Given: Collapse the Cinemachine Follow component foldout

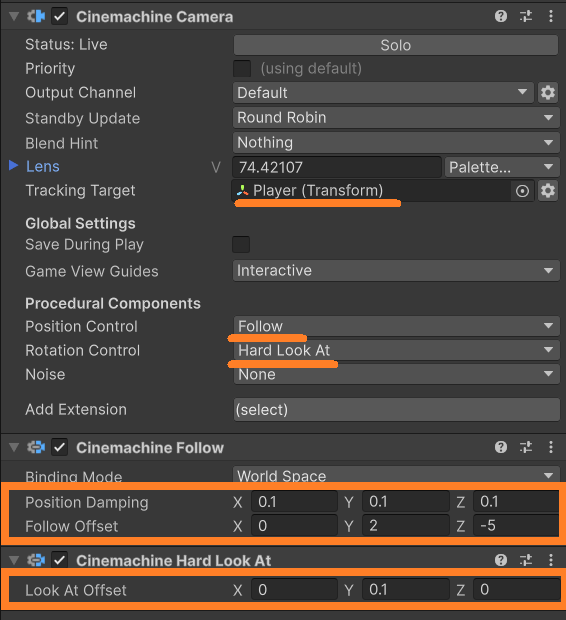Looking at the screenshot, I should click(x=14, y=448).
